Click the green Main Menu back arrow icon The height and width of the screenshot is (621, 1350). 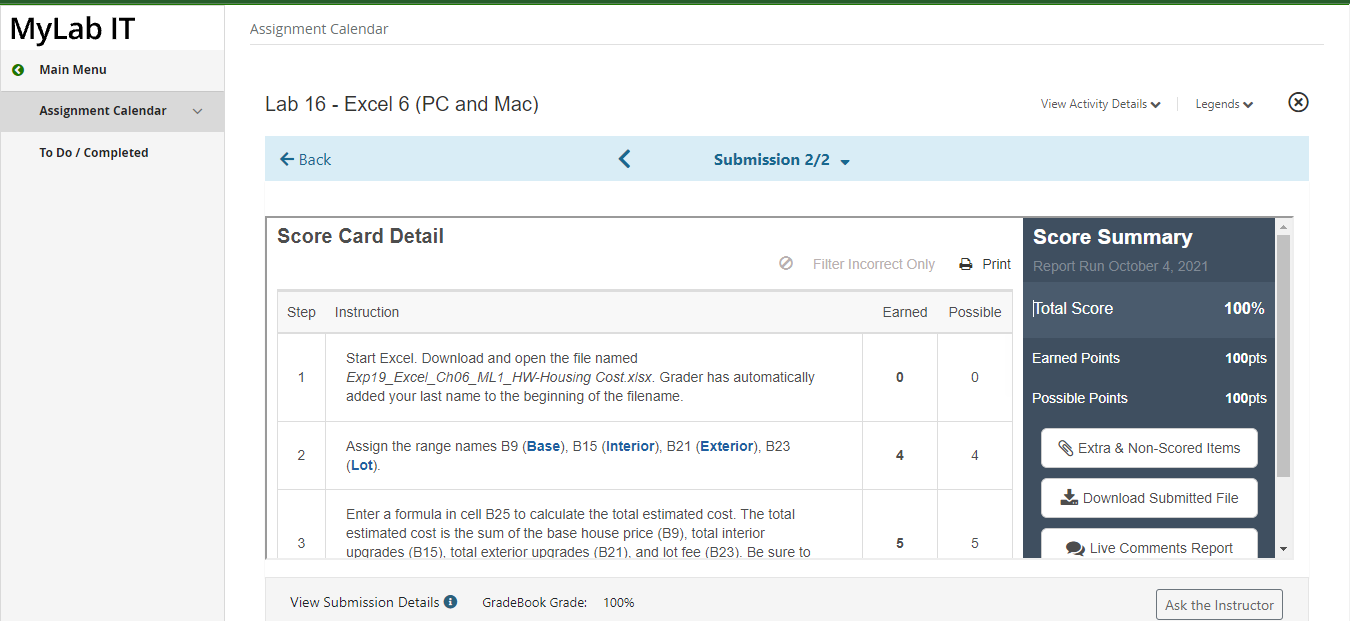(17, 70)
